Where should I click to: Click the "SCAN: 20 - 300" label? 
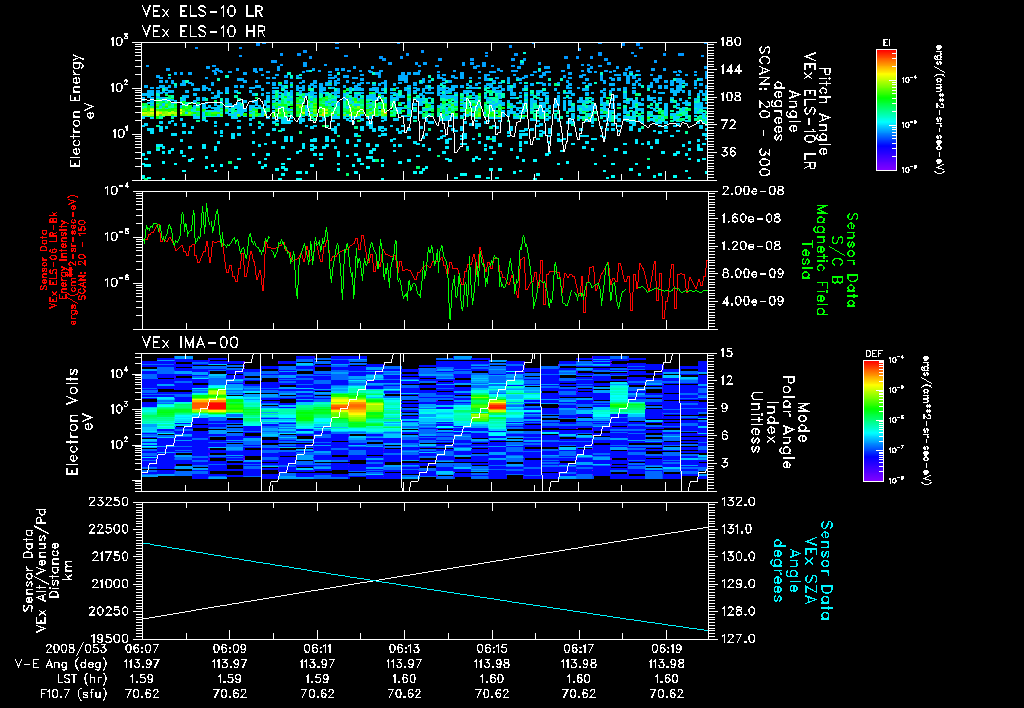click(763, 111)
